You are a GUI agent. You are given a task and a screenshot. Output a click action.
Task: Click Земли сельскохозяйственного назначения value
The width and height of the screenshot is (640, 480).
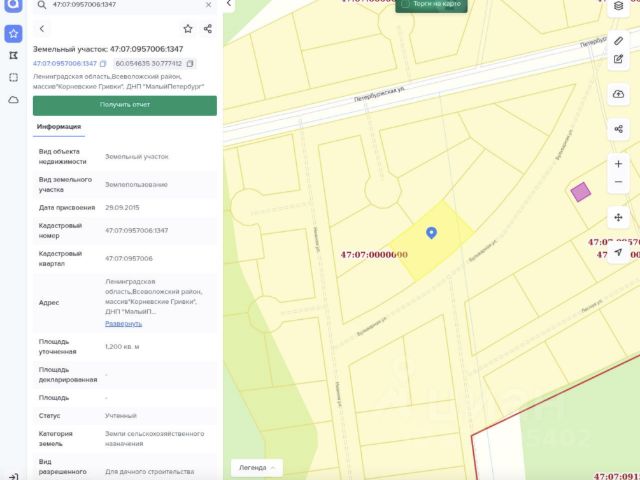tap(155, 438)
